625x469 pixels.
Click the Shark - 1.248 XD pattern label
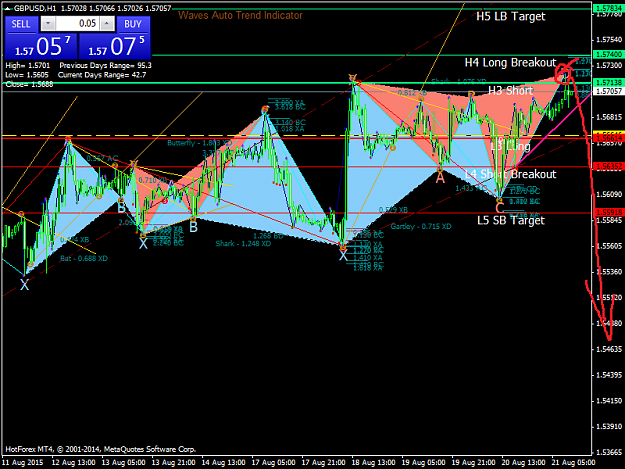click(x=243, y=243)
